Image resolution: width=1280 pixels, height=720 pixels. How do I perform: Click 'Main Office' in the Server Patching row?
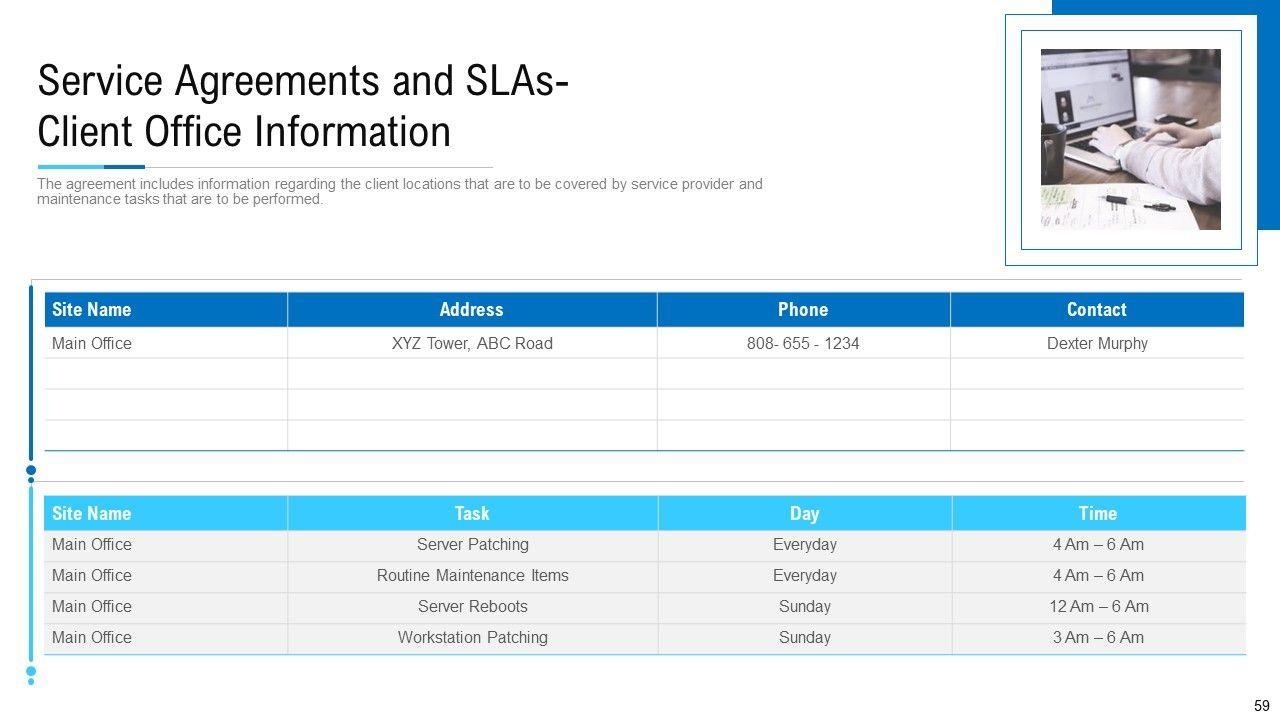pyautogui.click(x=92, y=545)
